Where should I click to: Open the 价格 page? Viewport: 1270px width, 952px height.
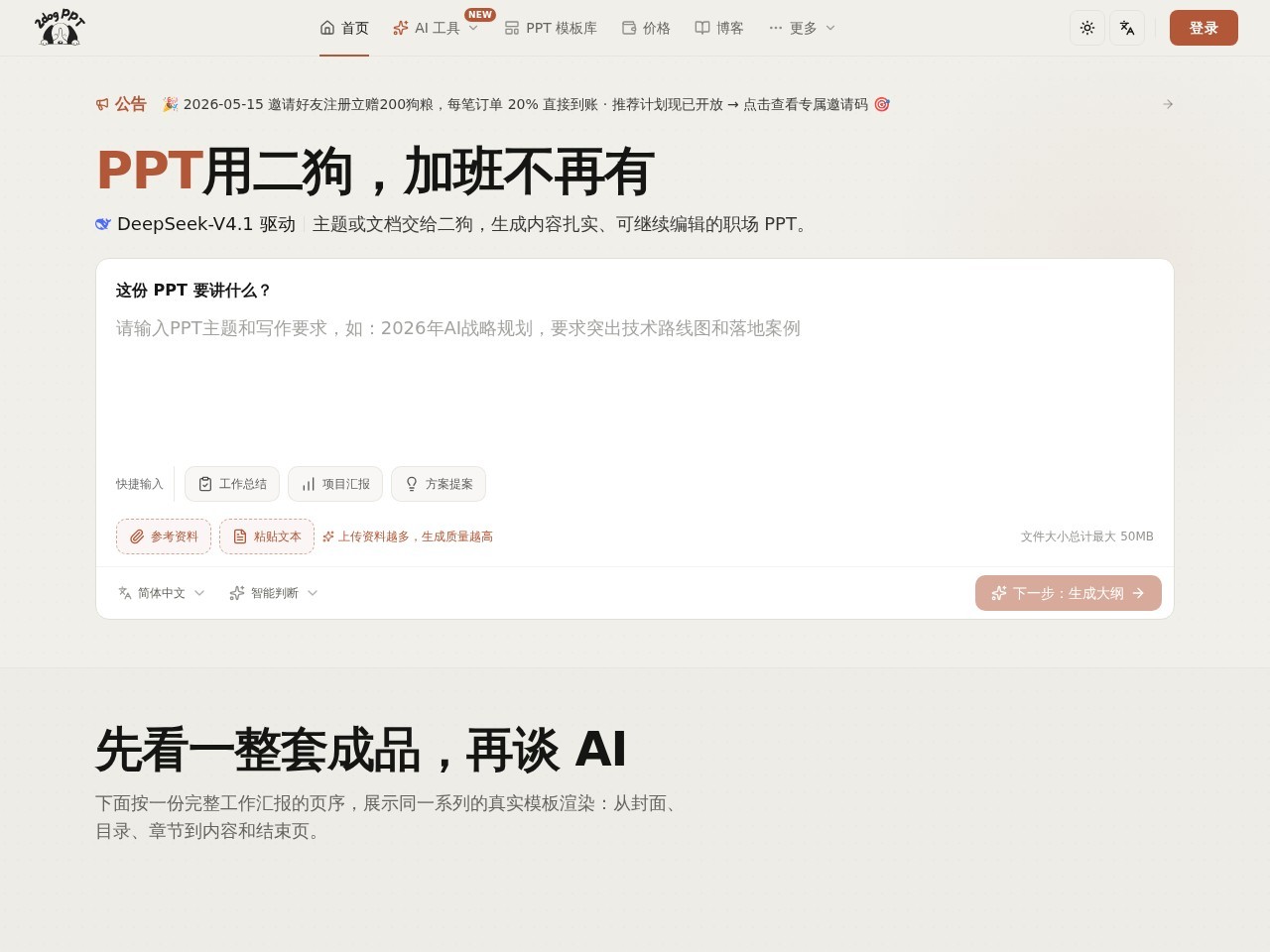pos(646,28)
